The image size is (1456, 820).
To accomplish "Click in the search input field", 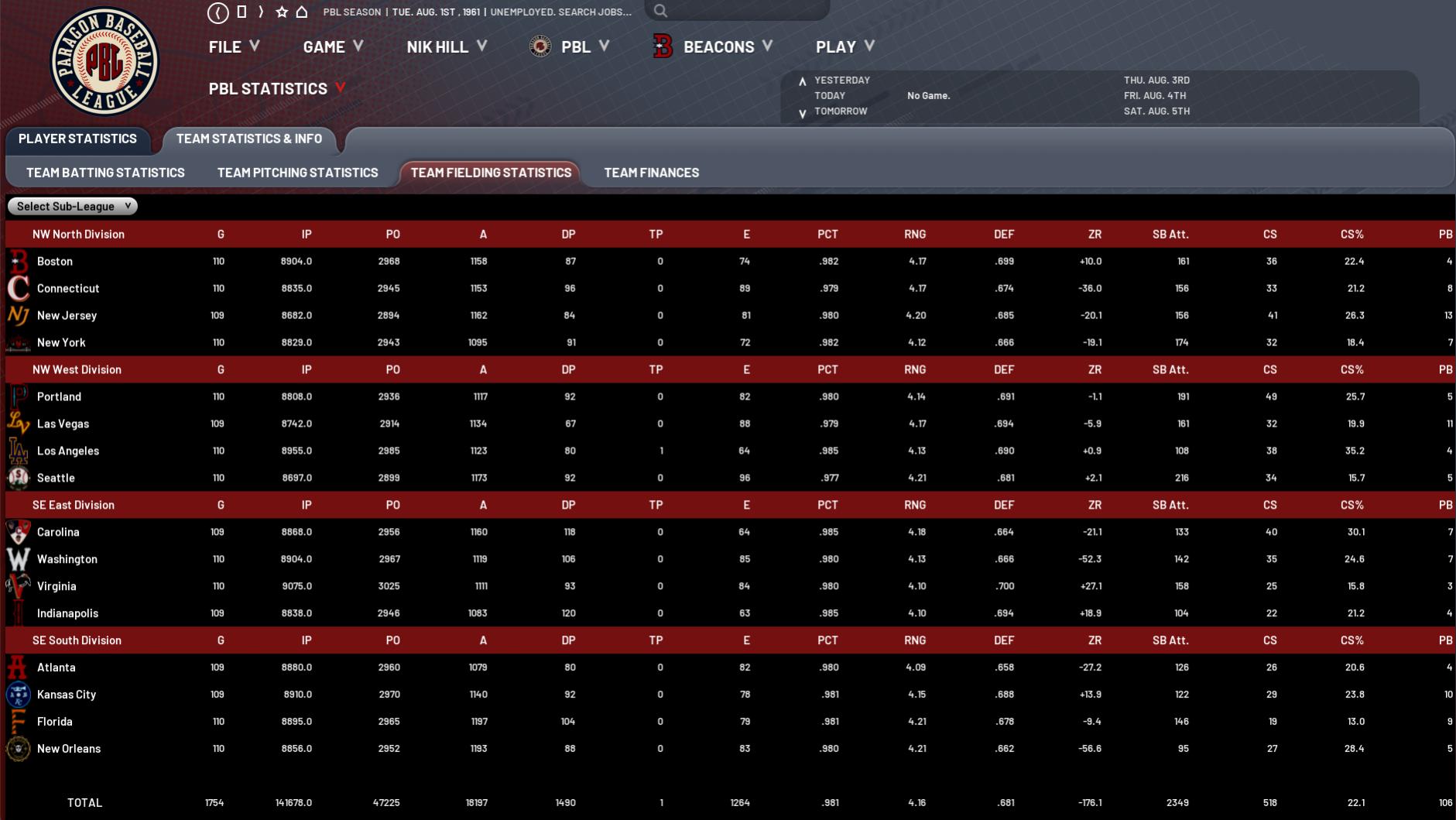I will click(743, 11).
